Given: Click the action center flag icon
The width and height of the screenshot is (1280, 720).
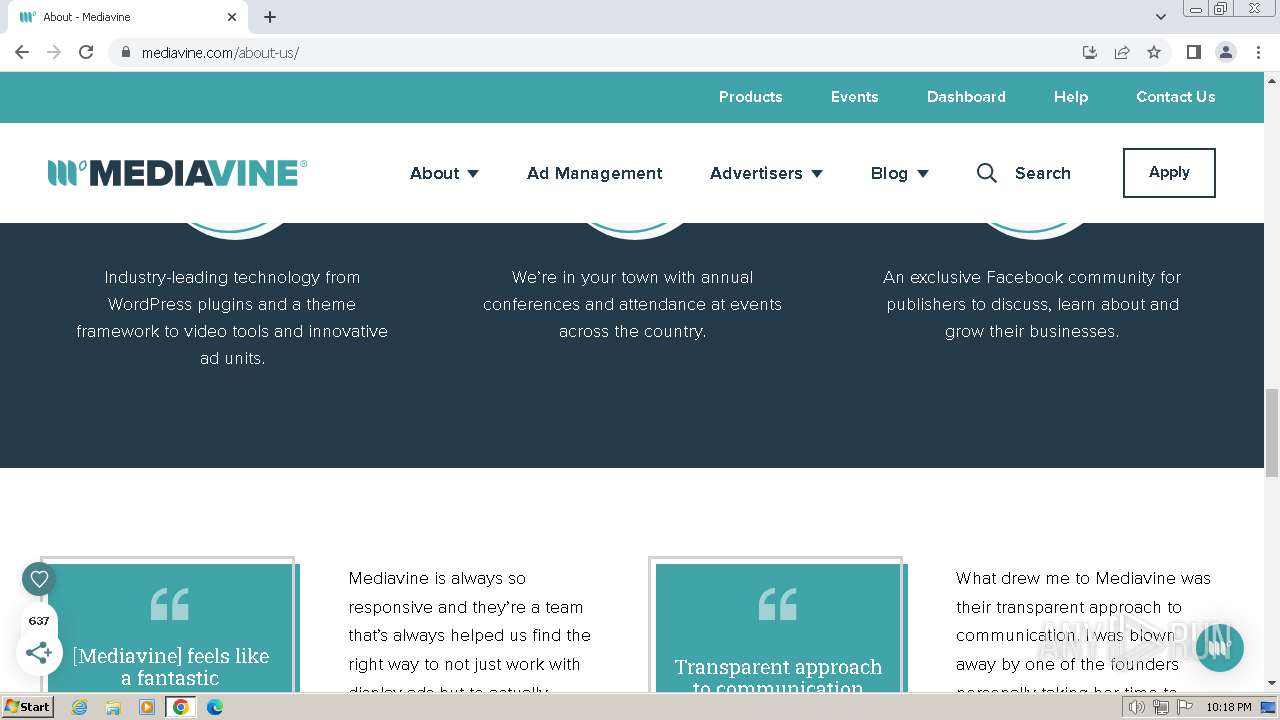Looking at the screenshot, I should click(x=1185, y=707).
